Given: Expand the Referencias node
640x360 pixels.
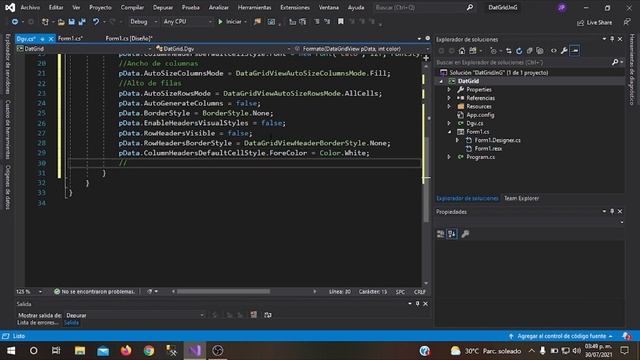Looking at the screenshot, I should (x=449, y=98).
